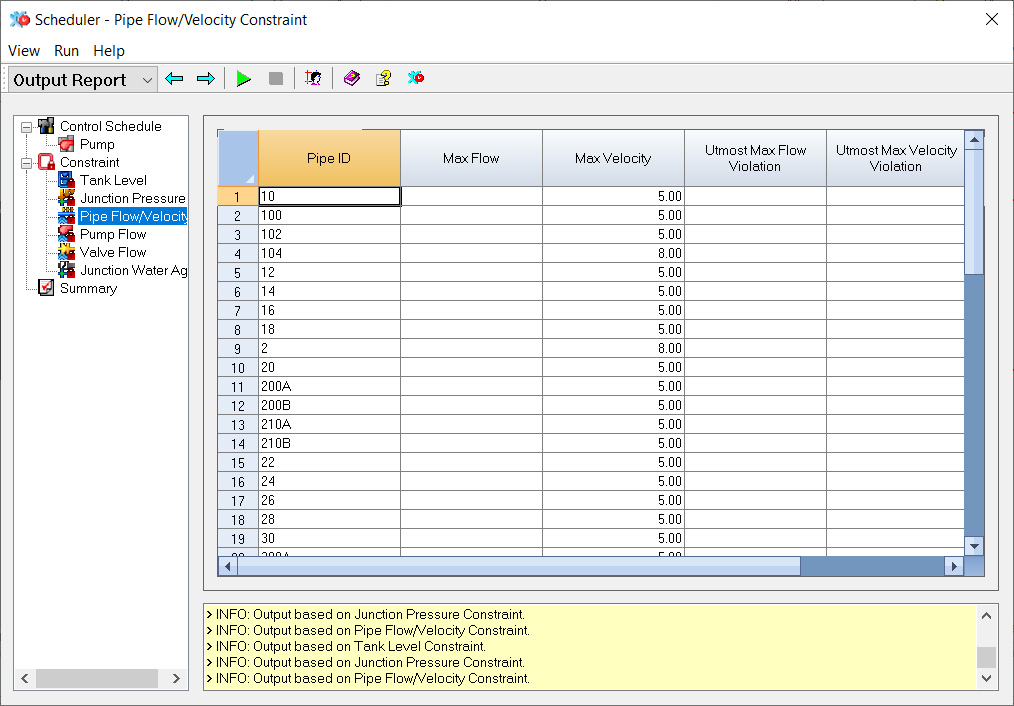
Task: Click the Junction Pressure icon
Action: pos(66,198)
